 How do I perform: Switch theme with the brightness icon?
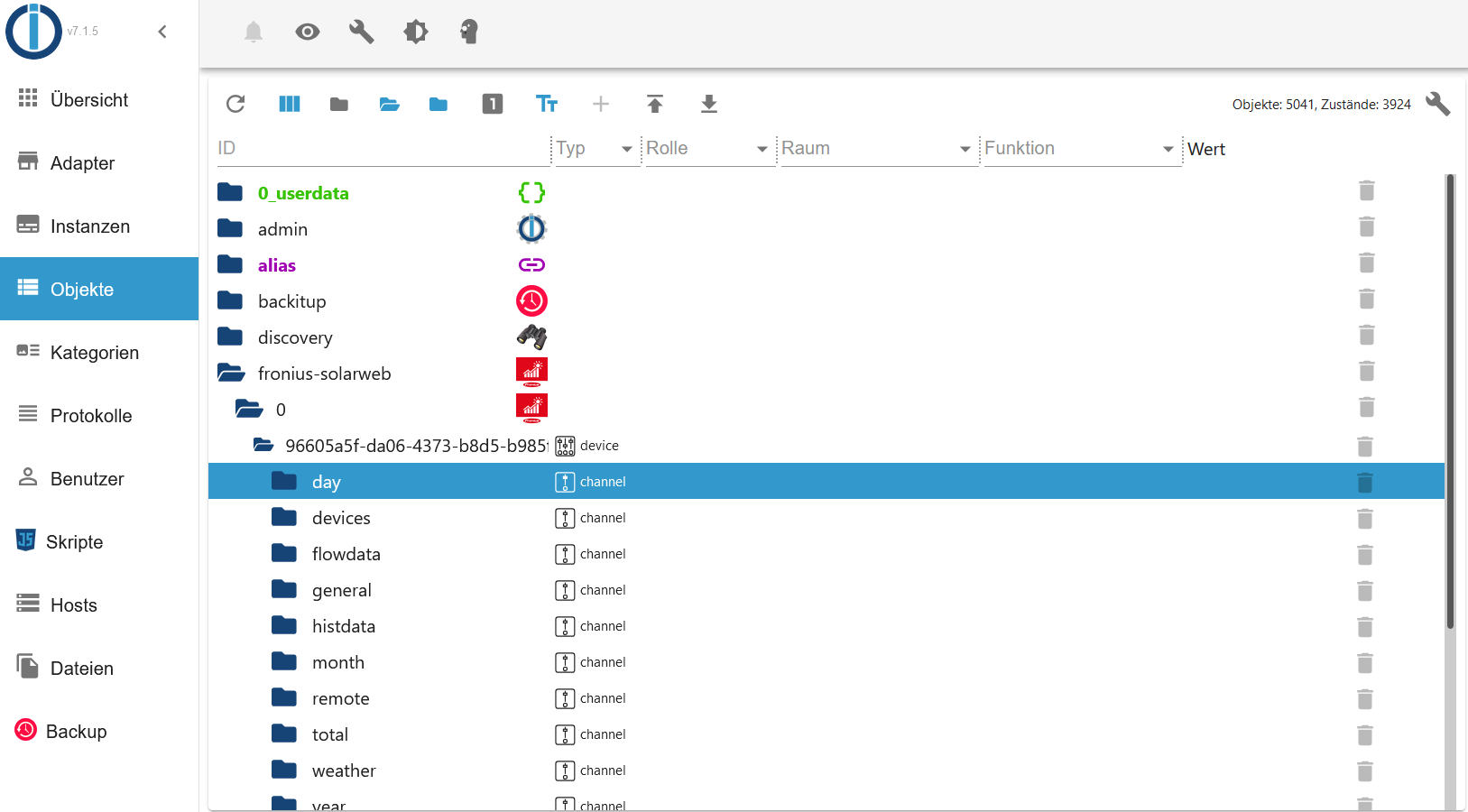pyautogui.click(x=416, y=32)
